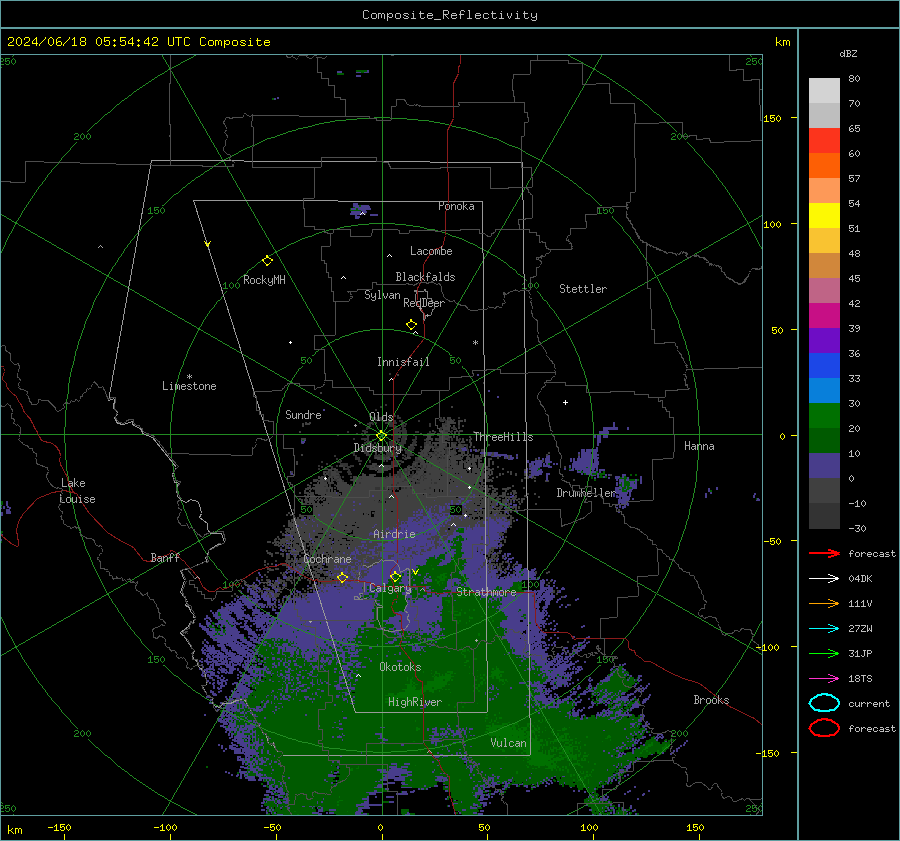Click the green 31JP arrow icon
The image size is (900, 841).
click(824, 653)
